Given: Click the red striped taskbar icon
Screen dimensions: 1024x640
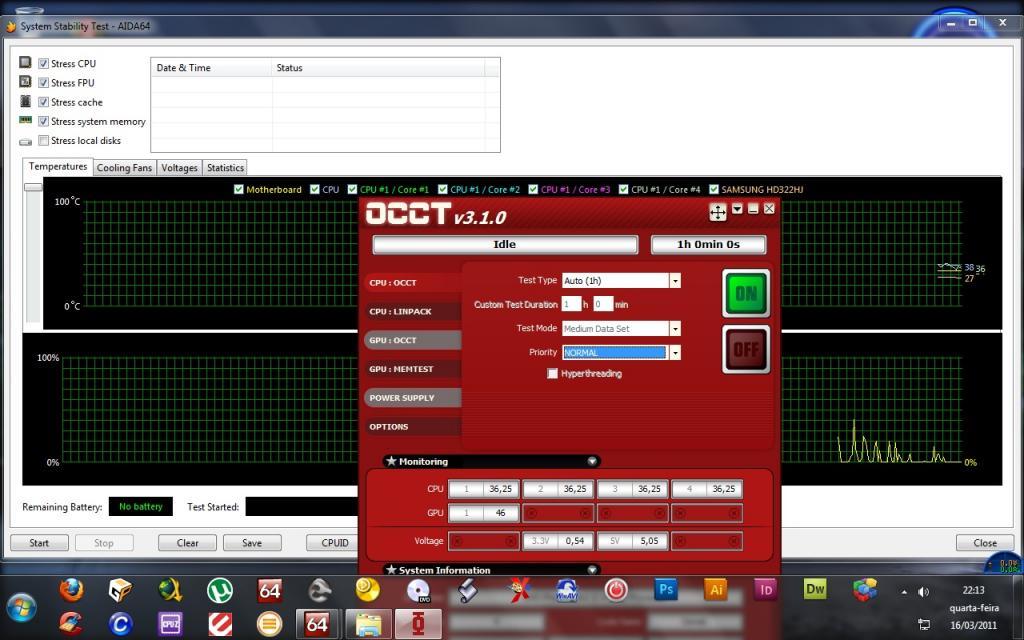Looking at the screenshot, I should [x=220, y=624].
